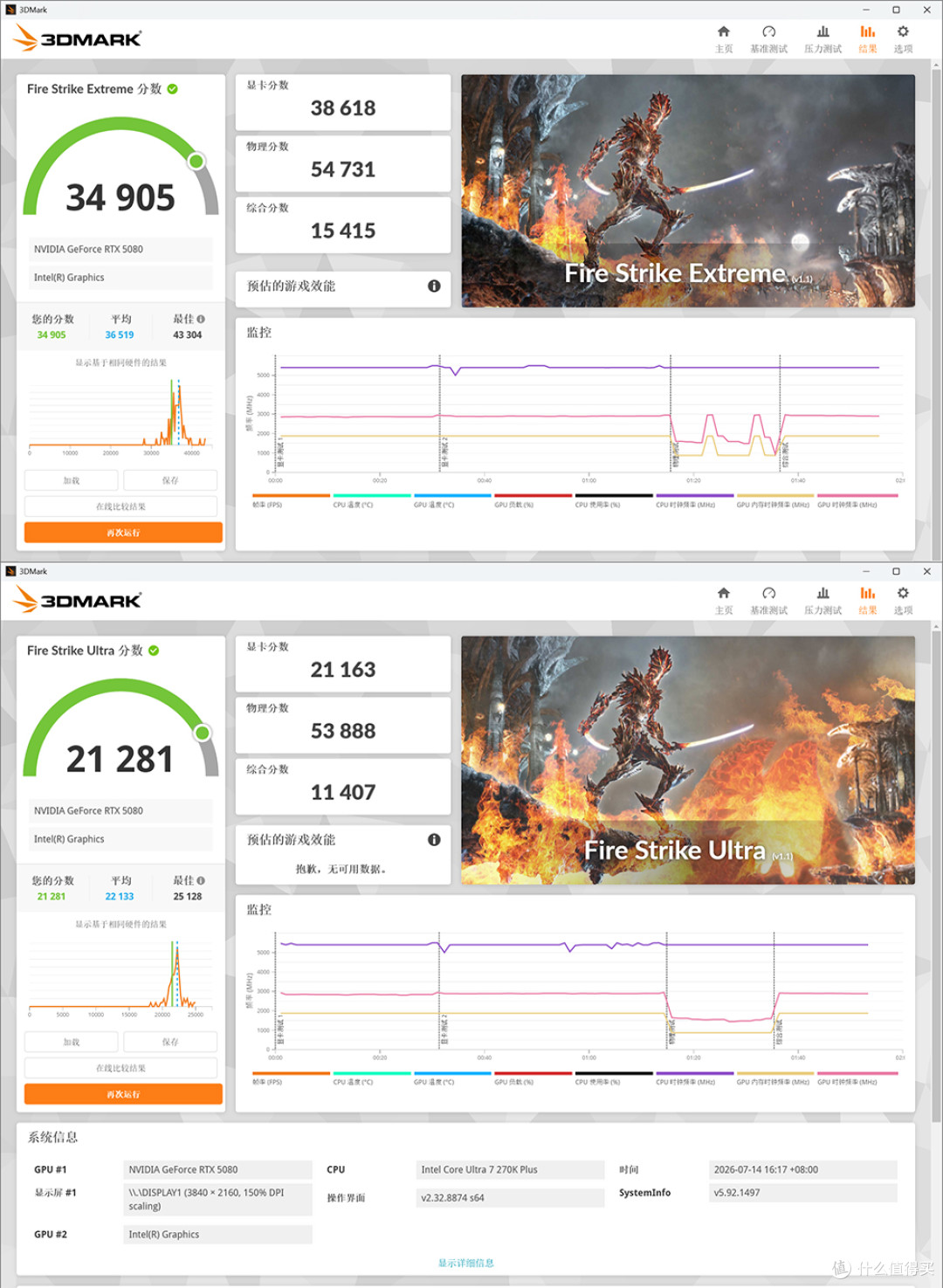Click the 物理分数 53 888 card
Image resolution: width=943 pixels, height=1288 pixels.
343,725
